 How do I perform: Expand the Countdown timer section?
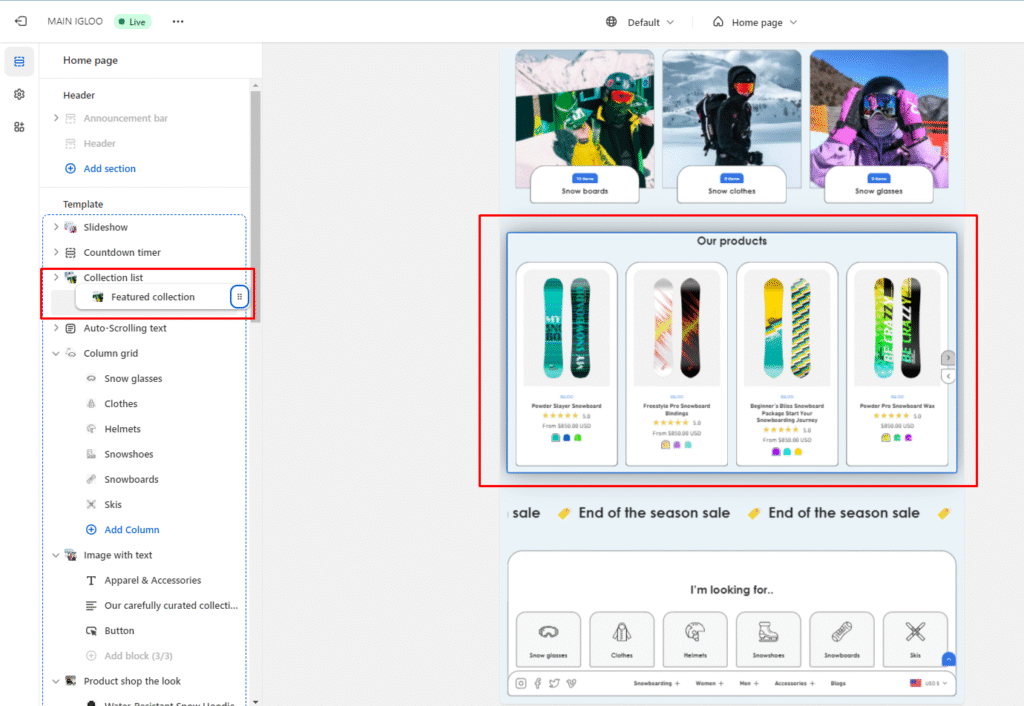coord(56,253)
